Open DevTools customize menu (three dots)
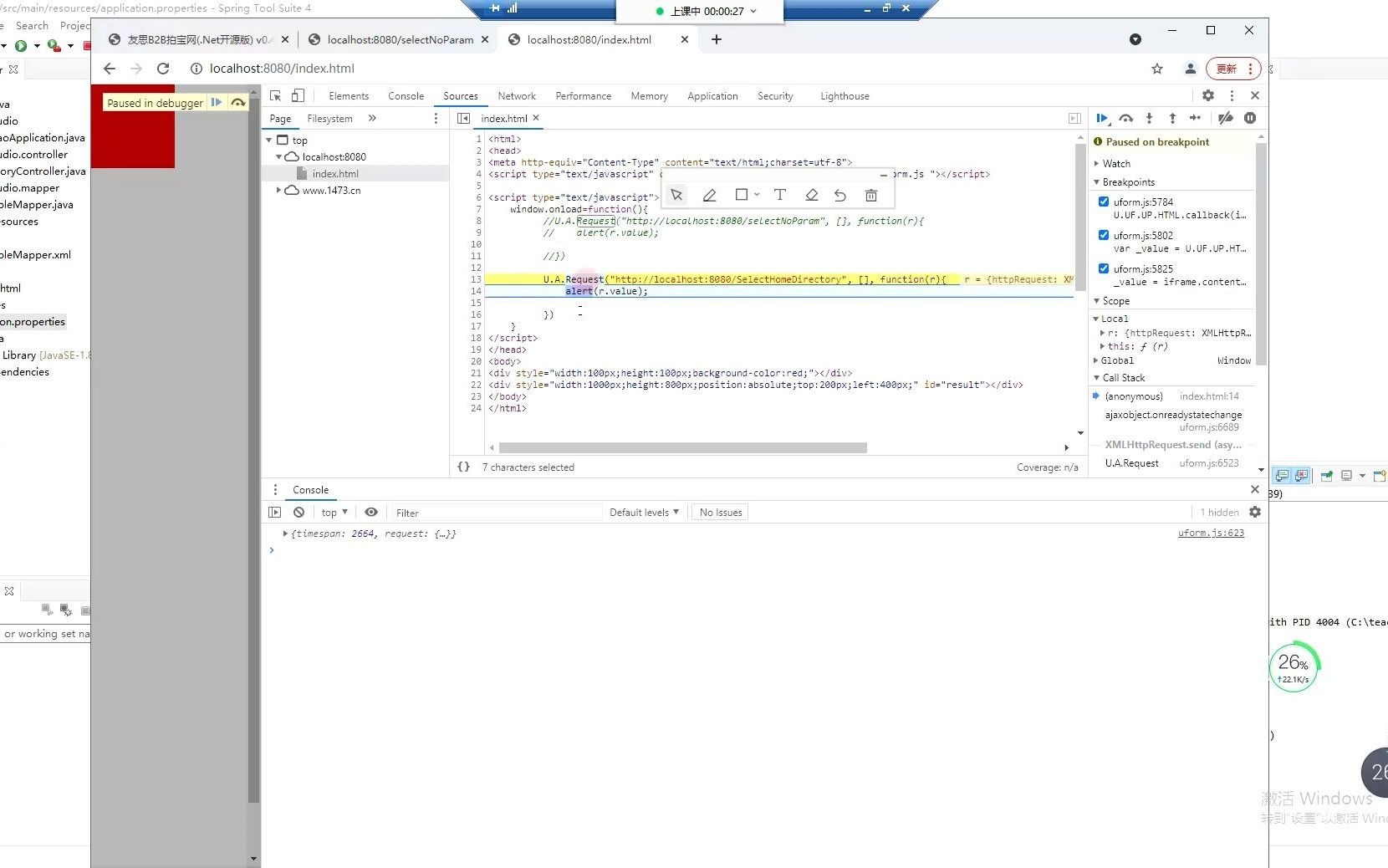The height and width of the screenshot is (868, 1388). point(1232,96)
